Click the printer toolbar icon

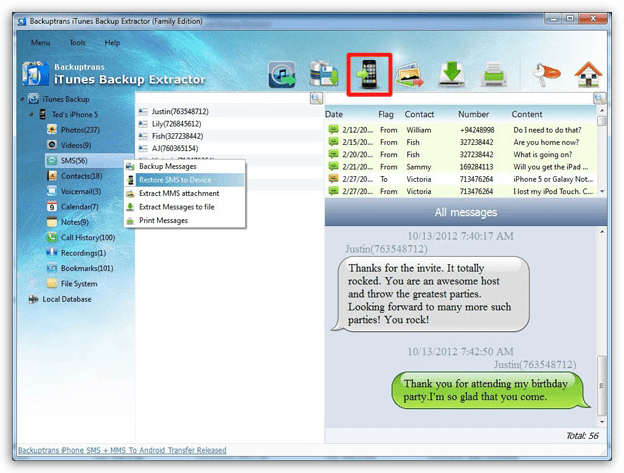[493, 74]
